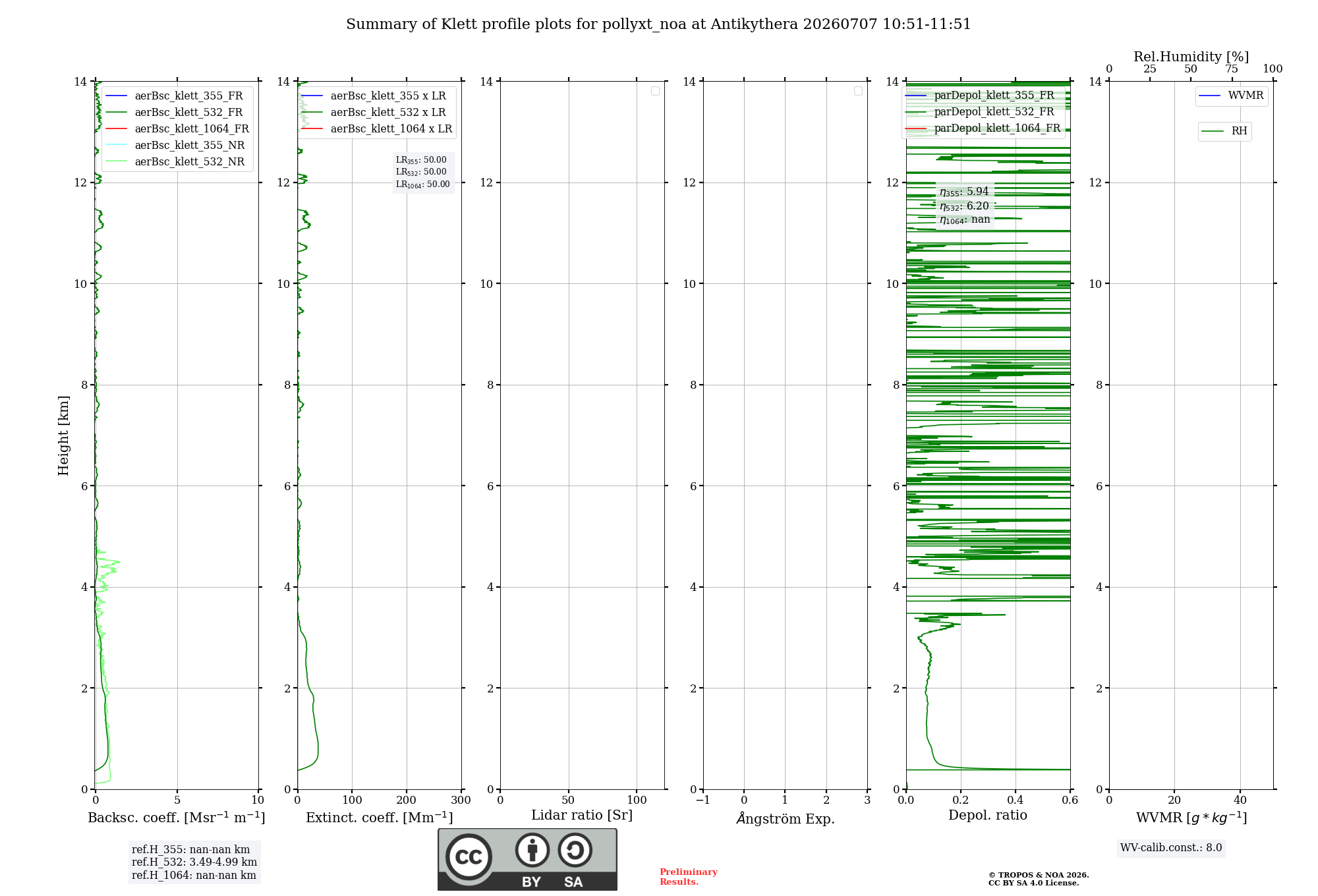Click the ref.H_532: 3.49-4.99 km text
The image size is (1318, 896).
194,862
